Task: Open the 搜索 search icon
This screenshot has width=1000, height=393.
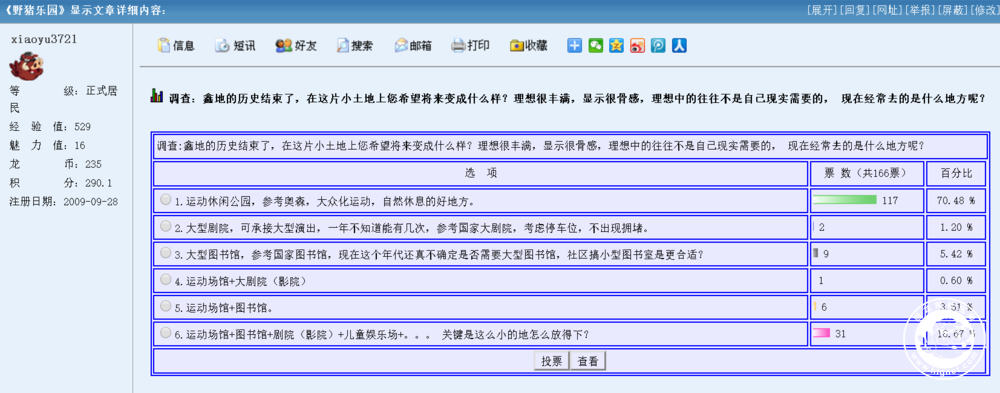Action: click(342, 46)
